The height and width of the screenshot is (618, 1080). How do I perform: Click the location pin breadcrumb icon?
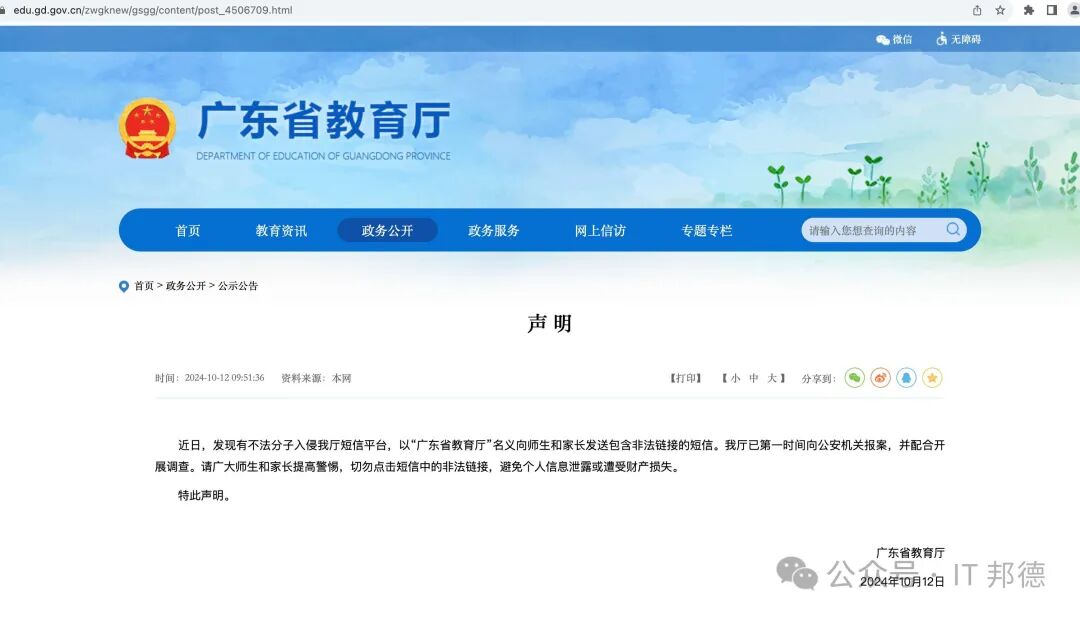(124, 286)
